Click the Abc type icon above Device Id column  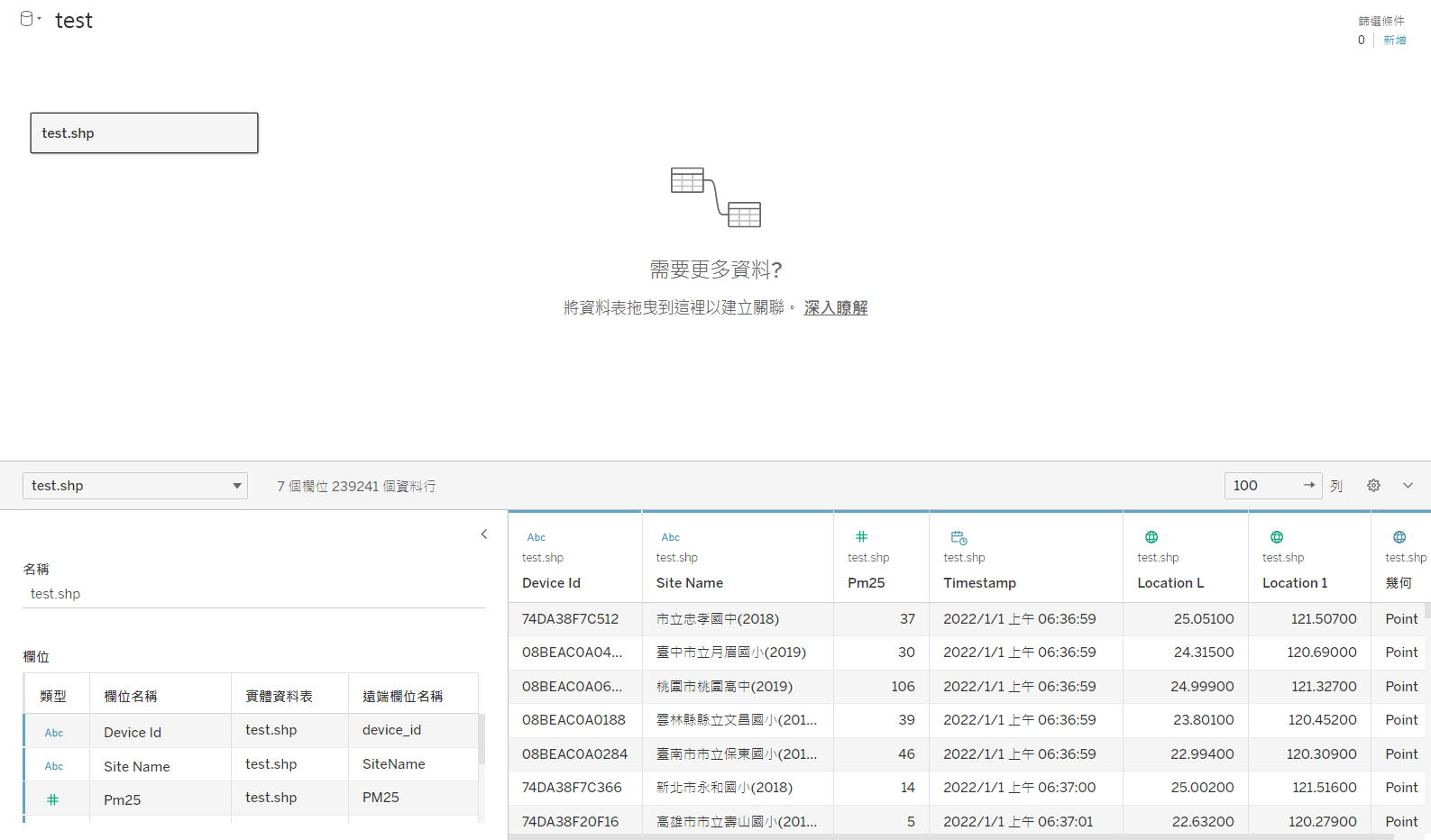[536, 537]
